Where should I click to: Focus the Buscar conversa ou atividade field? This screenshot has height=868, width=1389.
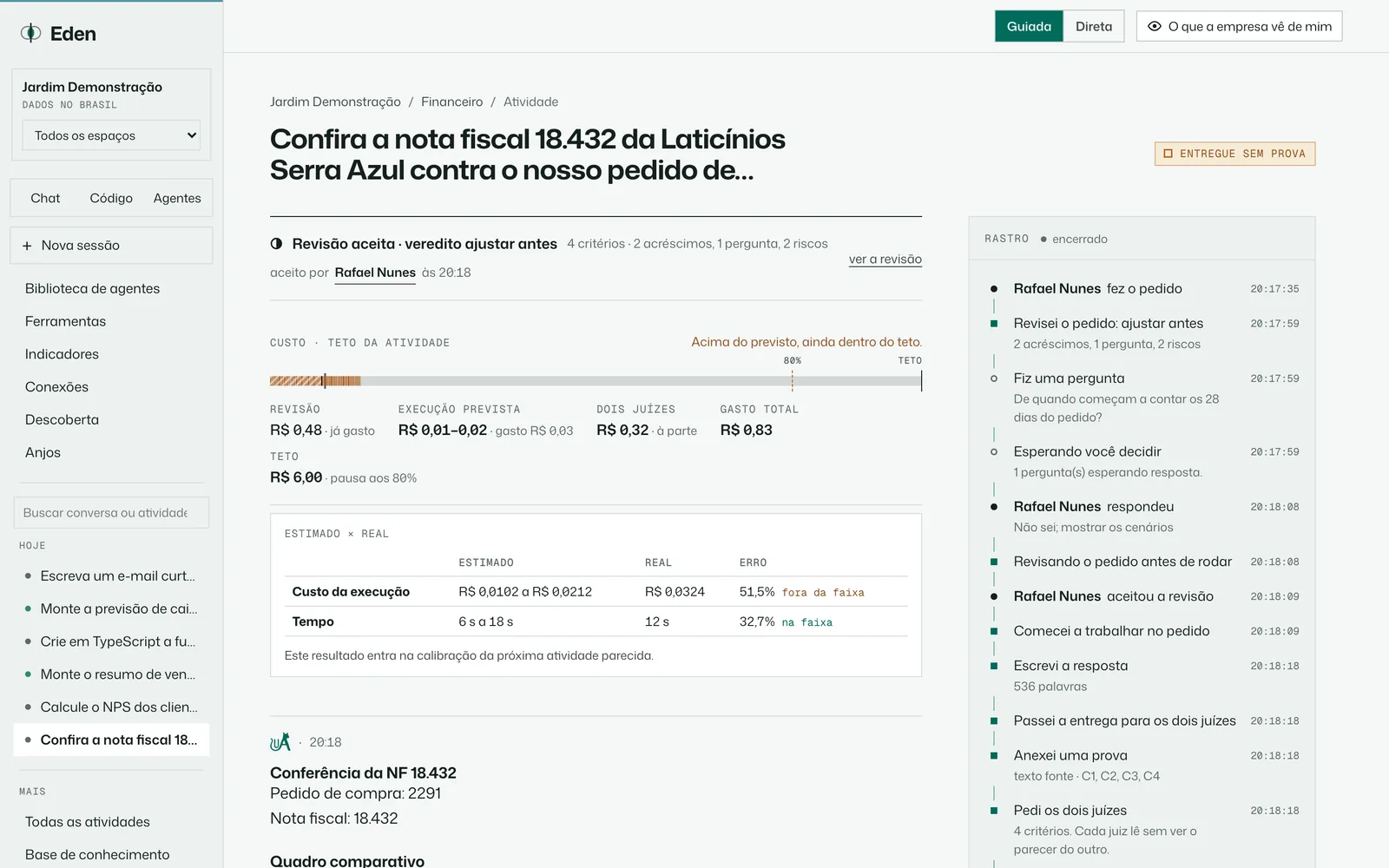(x=111, y=513)
